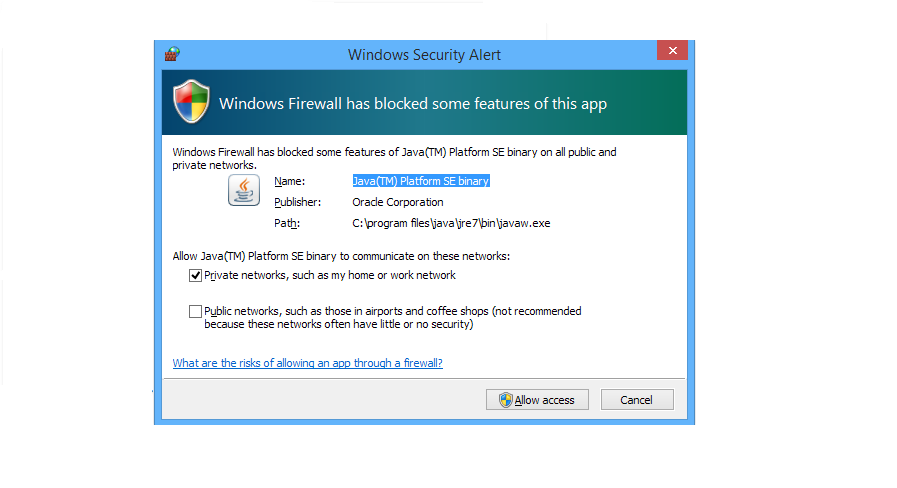Click the description paragraph below the banner

point(394,158)
